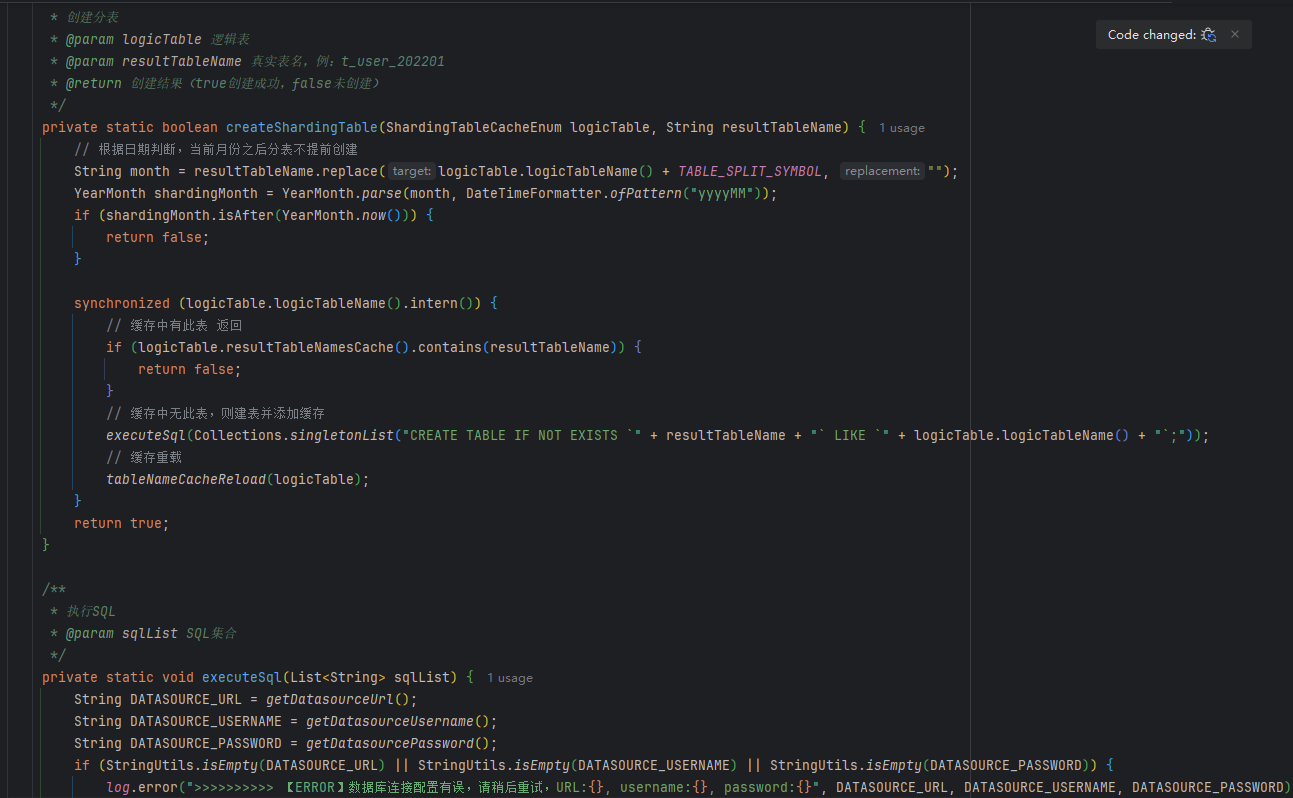Click the log.error statement
The image size is (1293, 798).
click(x=146, y=787)
